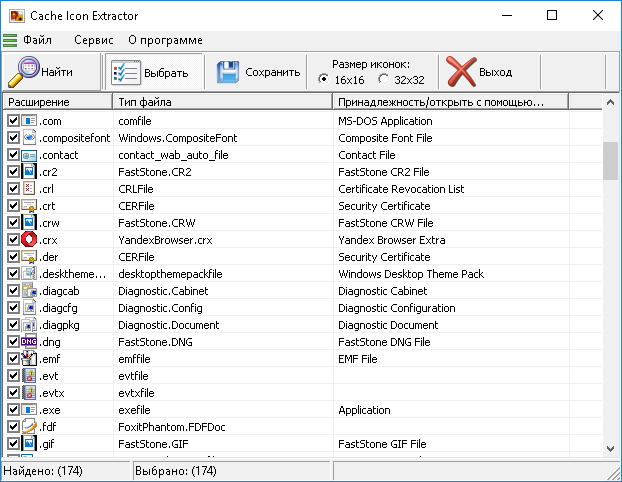Sort by the Тип файла column header

pos(223,102)
